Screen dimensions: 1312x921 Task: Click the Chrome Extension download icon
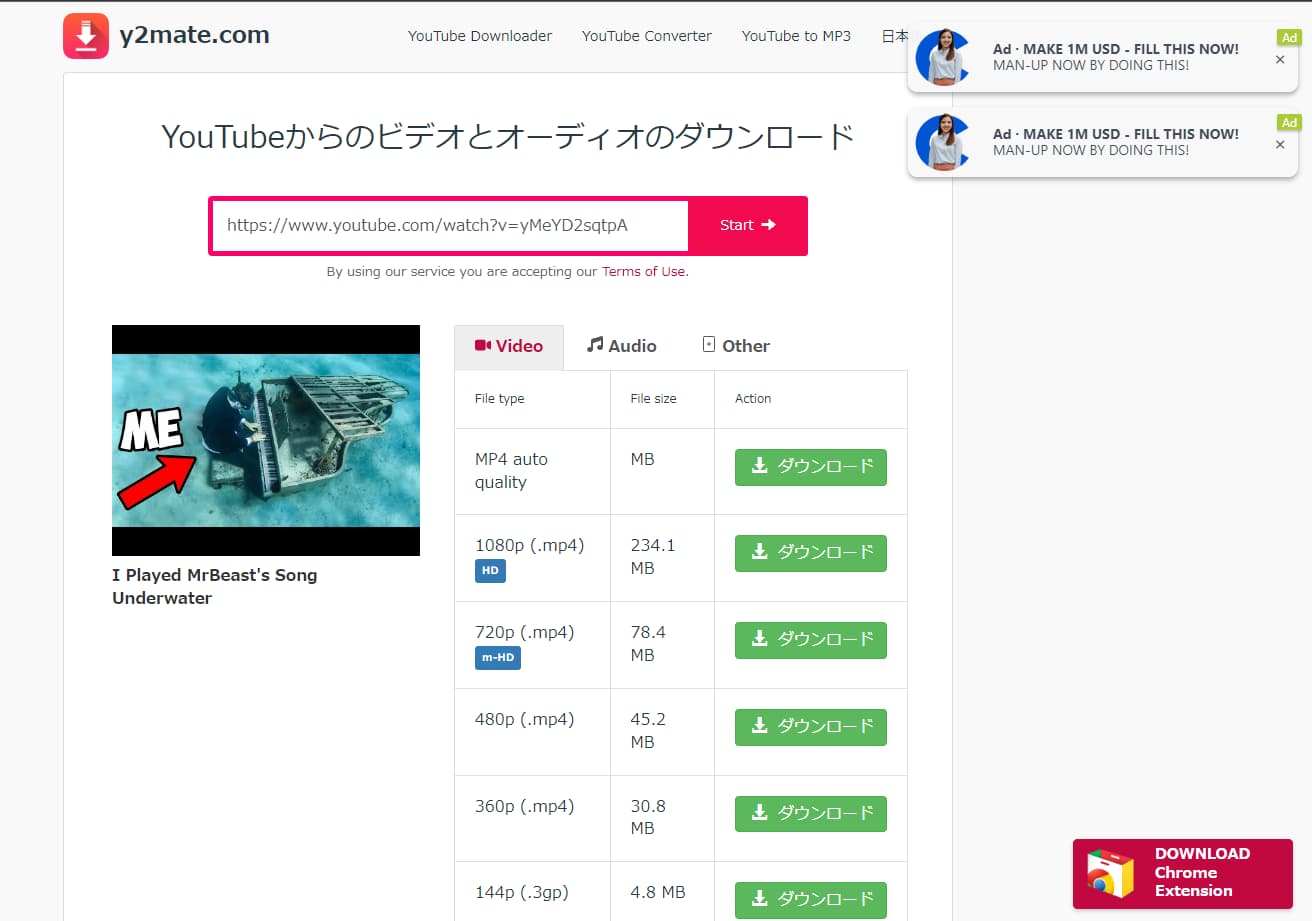pos(1110,873)
